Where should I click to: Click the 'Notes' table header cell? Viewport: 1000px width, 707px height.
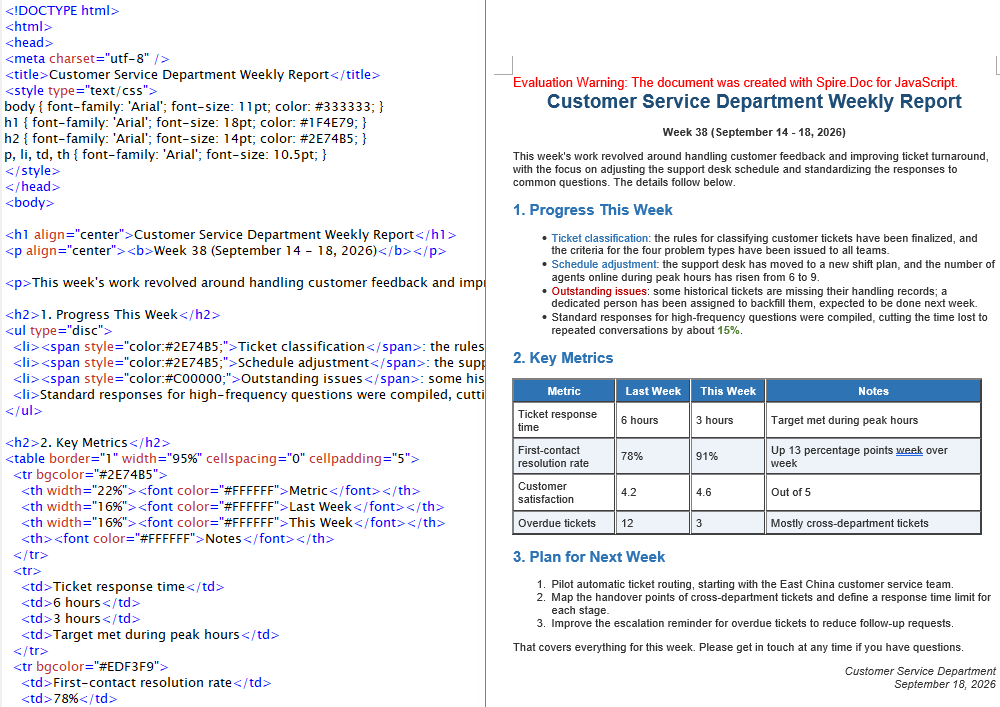[873, 391]
